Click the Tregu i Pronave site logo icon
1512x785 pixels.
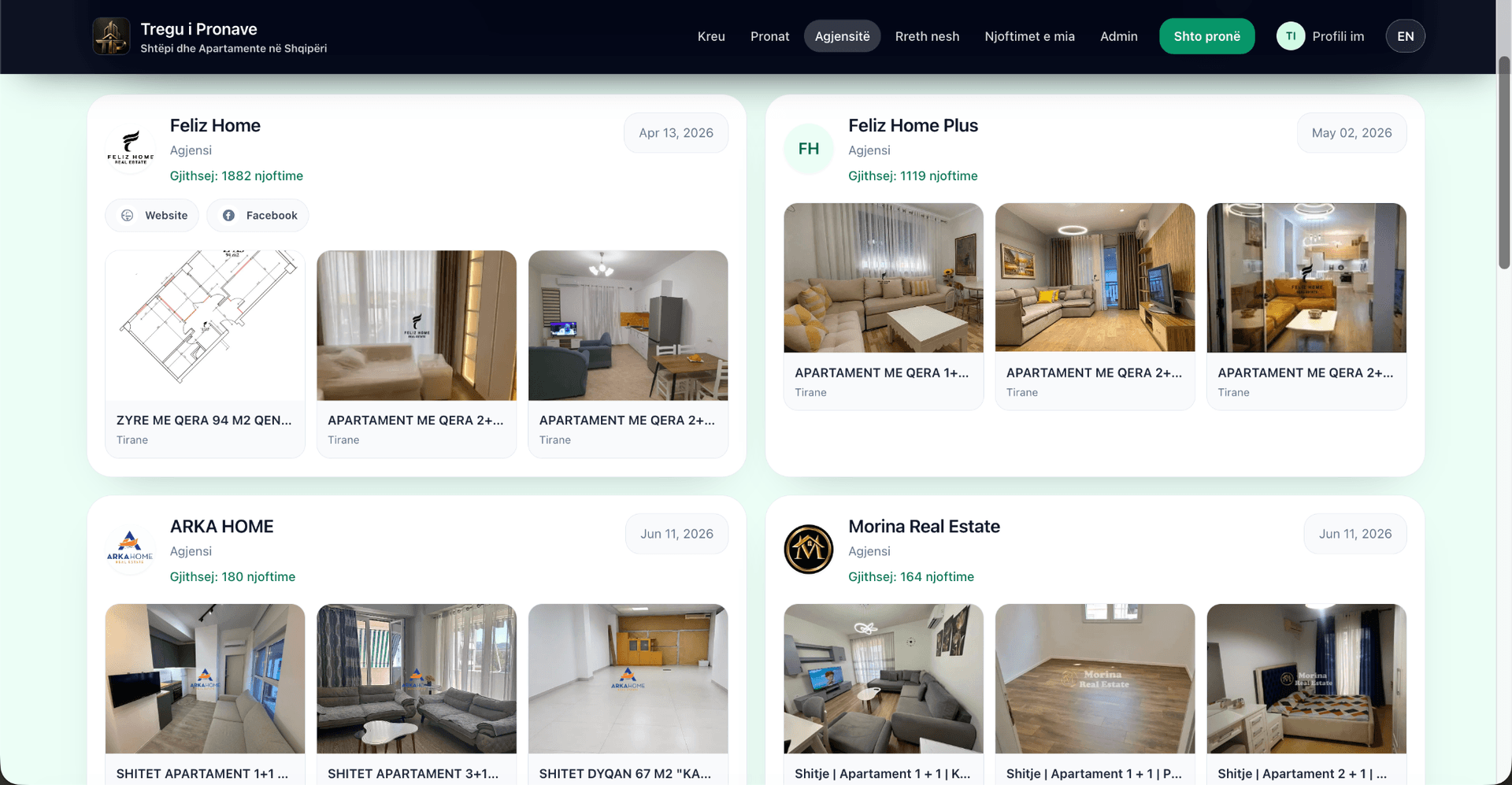(111, 36)
